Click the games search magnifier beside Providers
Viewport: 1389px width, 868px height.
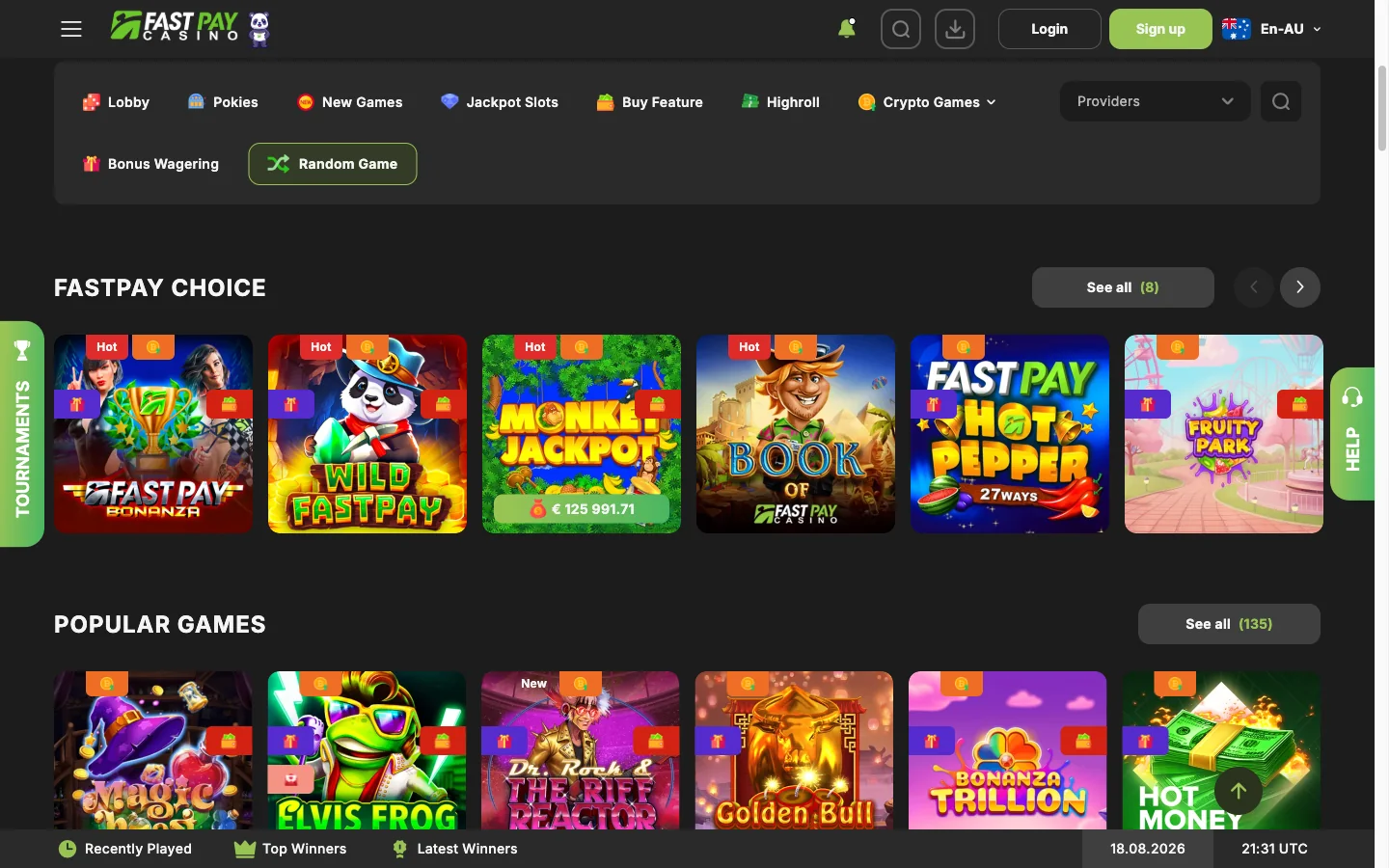[x=1281, y=101]
